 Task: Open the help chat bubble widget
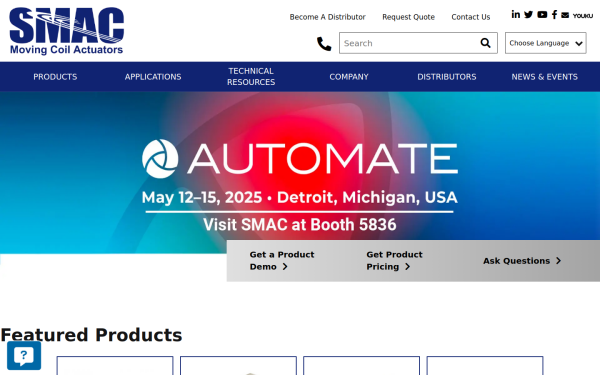pyautogui.click(x=24, y=355)
